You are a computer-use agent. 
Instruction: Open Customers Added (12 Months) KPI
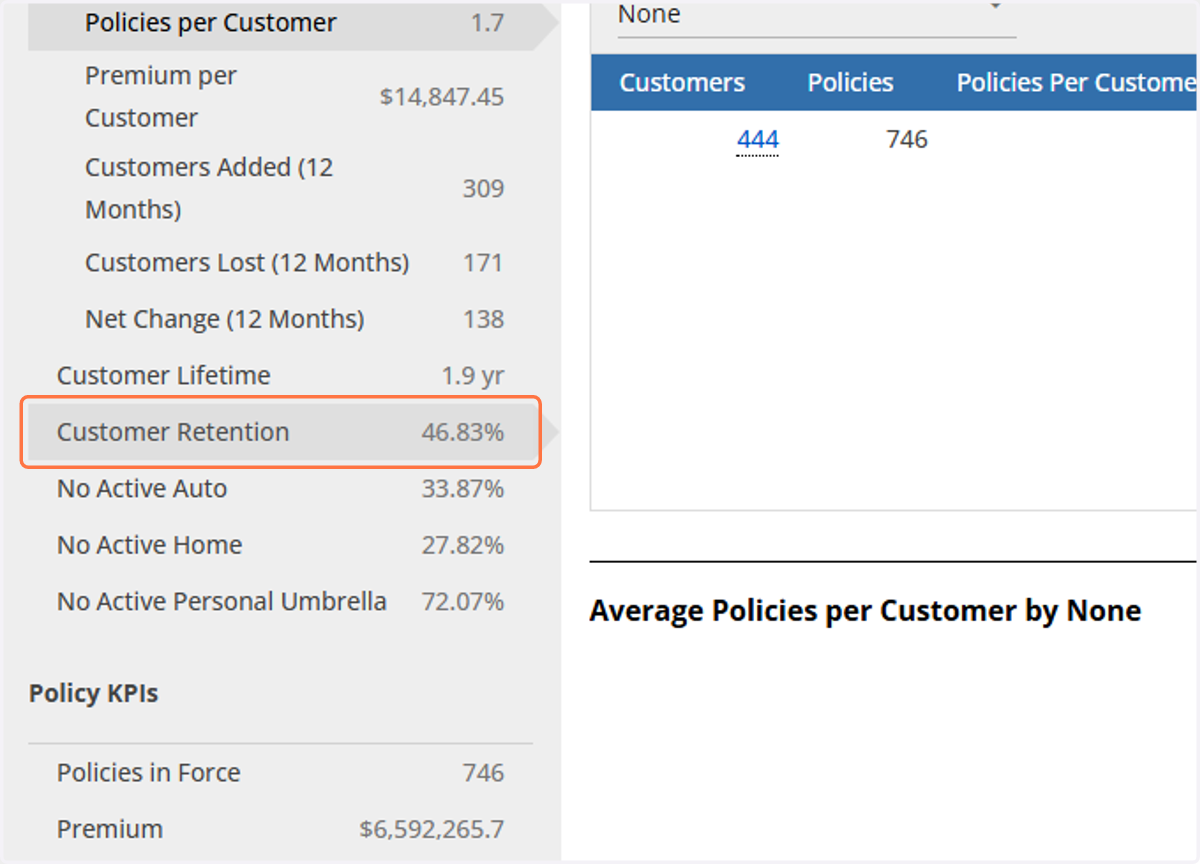[x=280, y=188]
